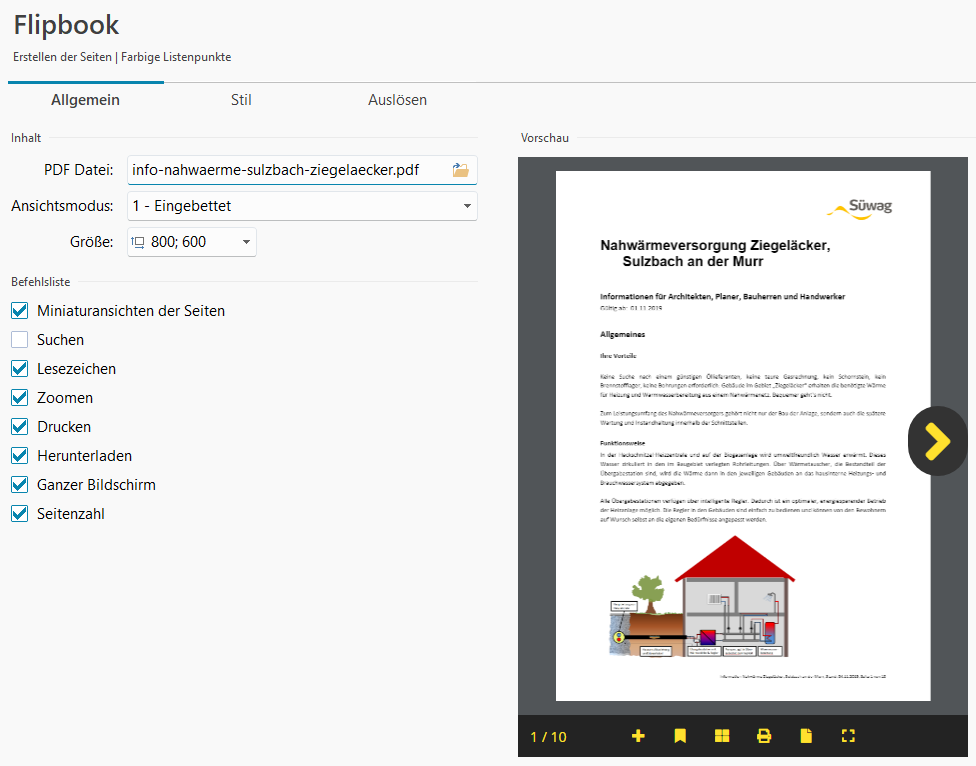976x766 pixels.
Task: Disable the Herunterladen option
Action: point(20,456)
